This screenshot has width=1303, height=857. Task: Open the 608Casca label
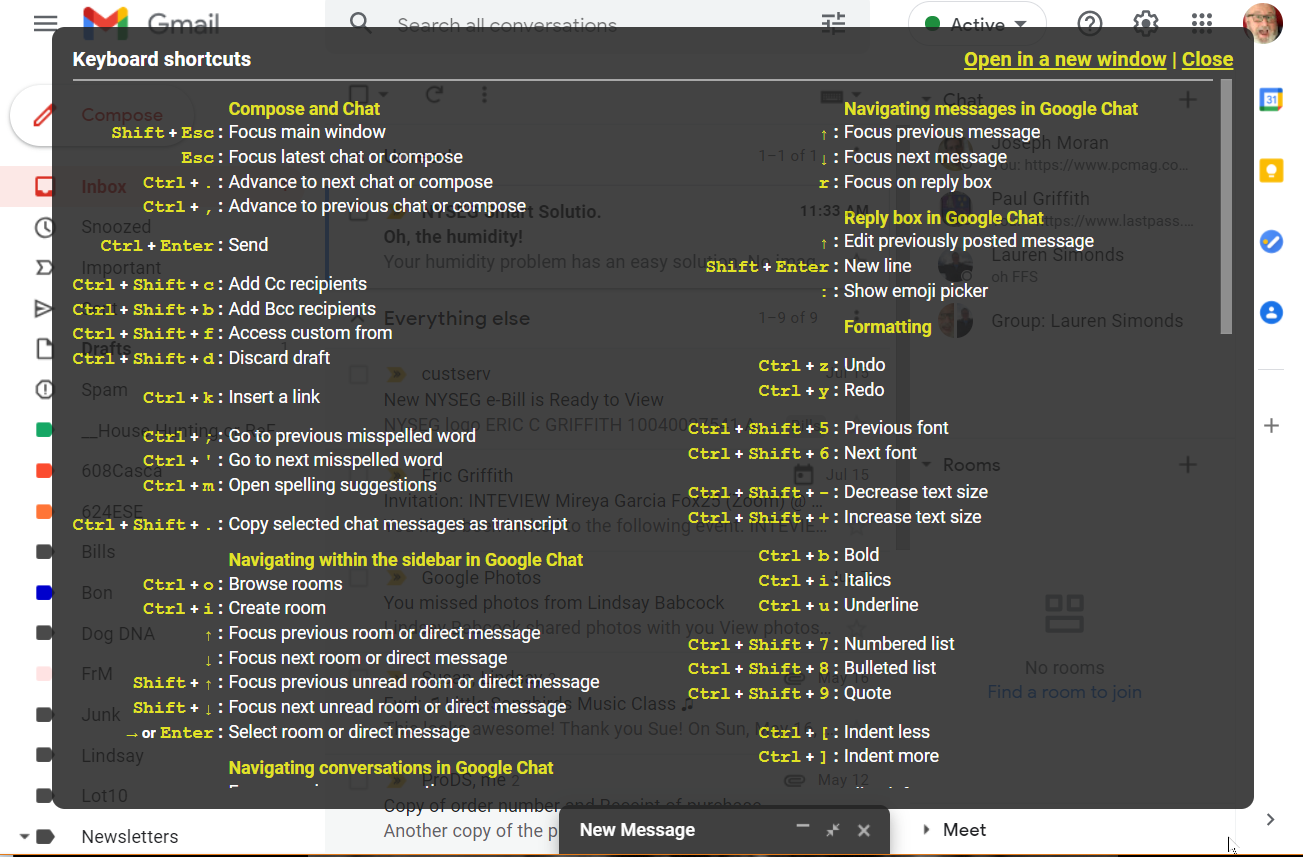[122, 471]
